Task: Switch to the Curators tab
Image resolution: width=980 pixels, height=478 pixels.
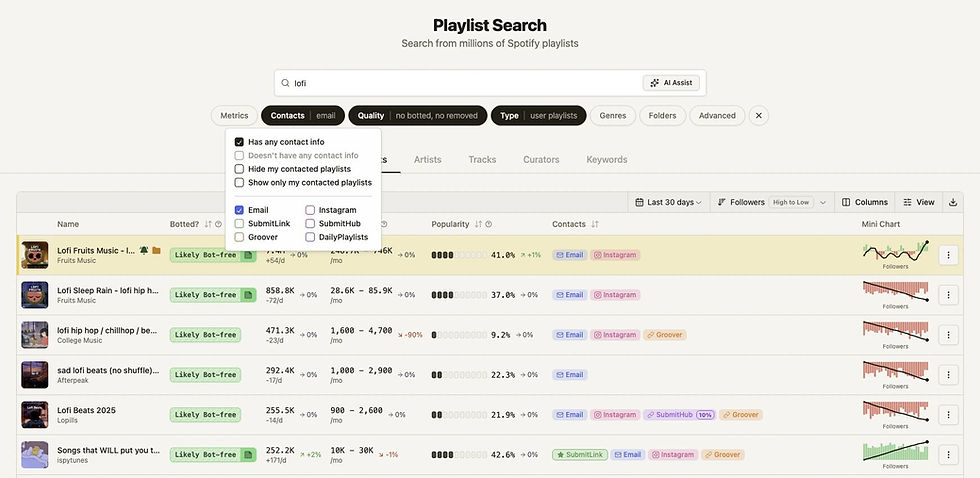Action: click(x=541, y=159)
